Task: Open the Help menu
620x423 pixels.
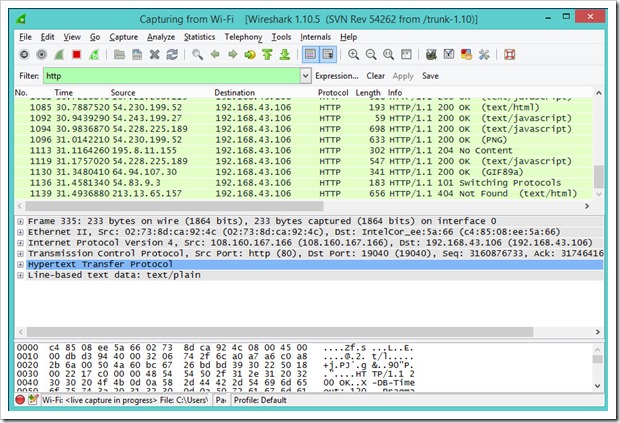Action: [348, 37]
